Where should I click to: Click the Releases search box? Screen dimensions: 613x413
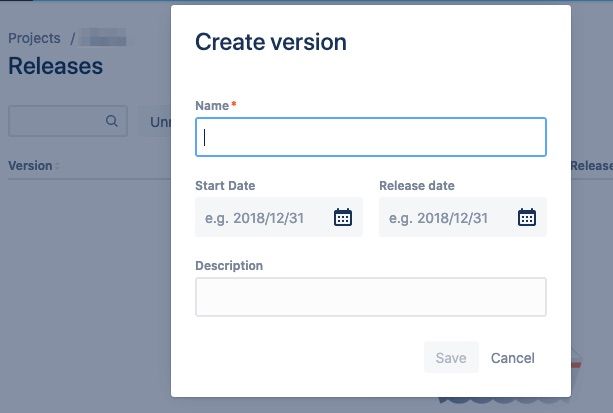click(68, 121)
